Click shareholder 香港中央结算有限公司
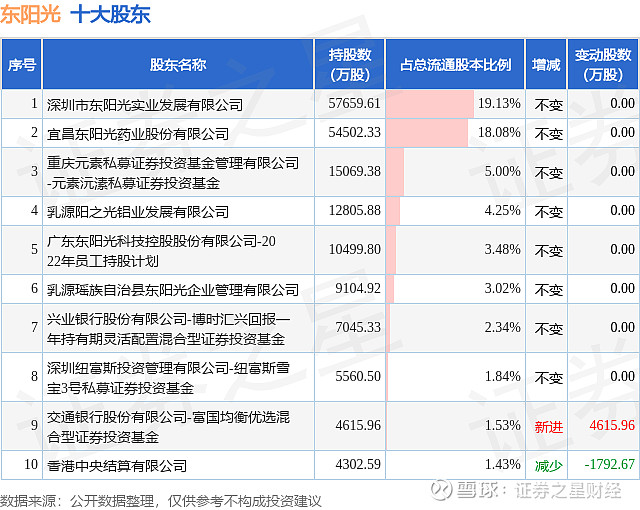Viewport: 640px width, 510px height. click(x=117, y=466)
